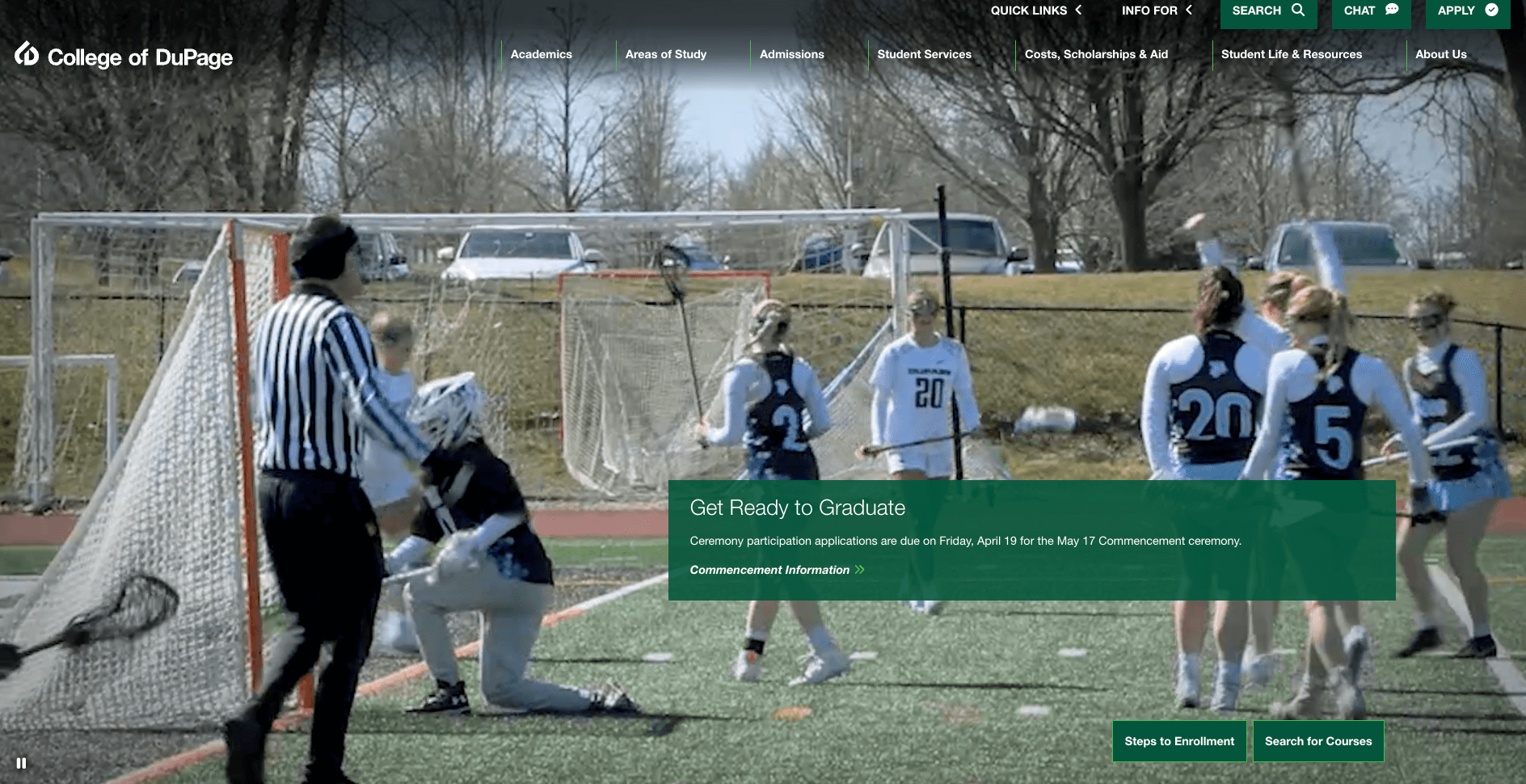Click the CHAT button in the top bar
This screenshot has height=784, width=1526.
click(1371, 10)
